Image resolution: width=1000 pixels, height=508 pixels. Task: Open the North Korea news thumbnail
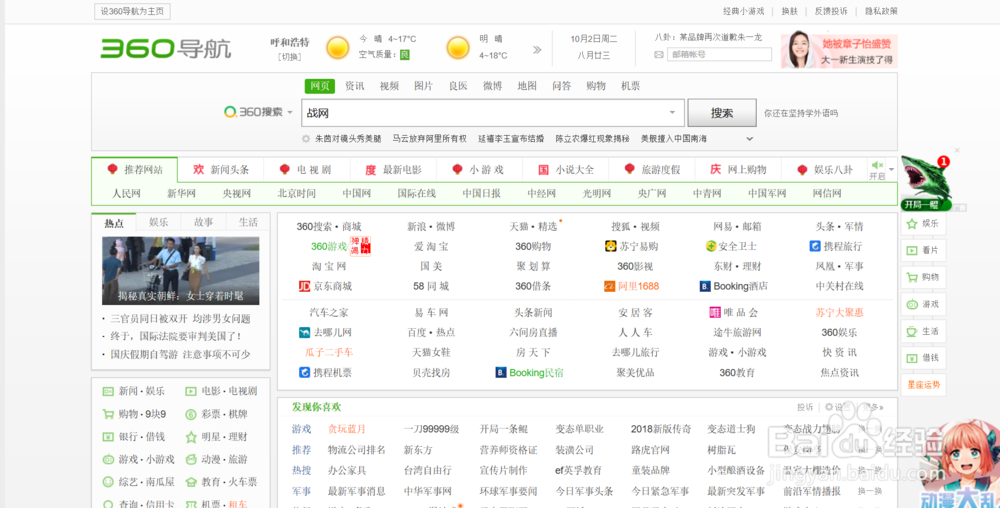click(180, 271)
